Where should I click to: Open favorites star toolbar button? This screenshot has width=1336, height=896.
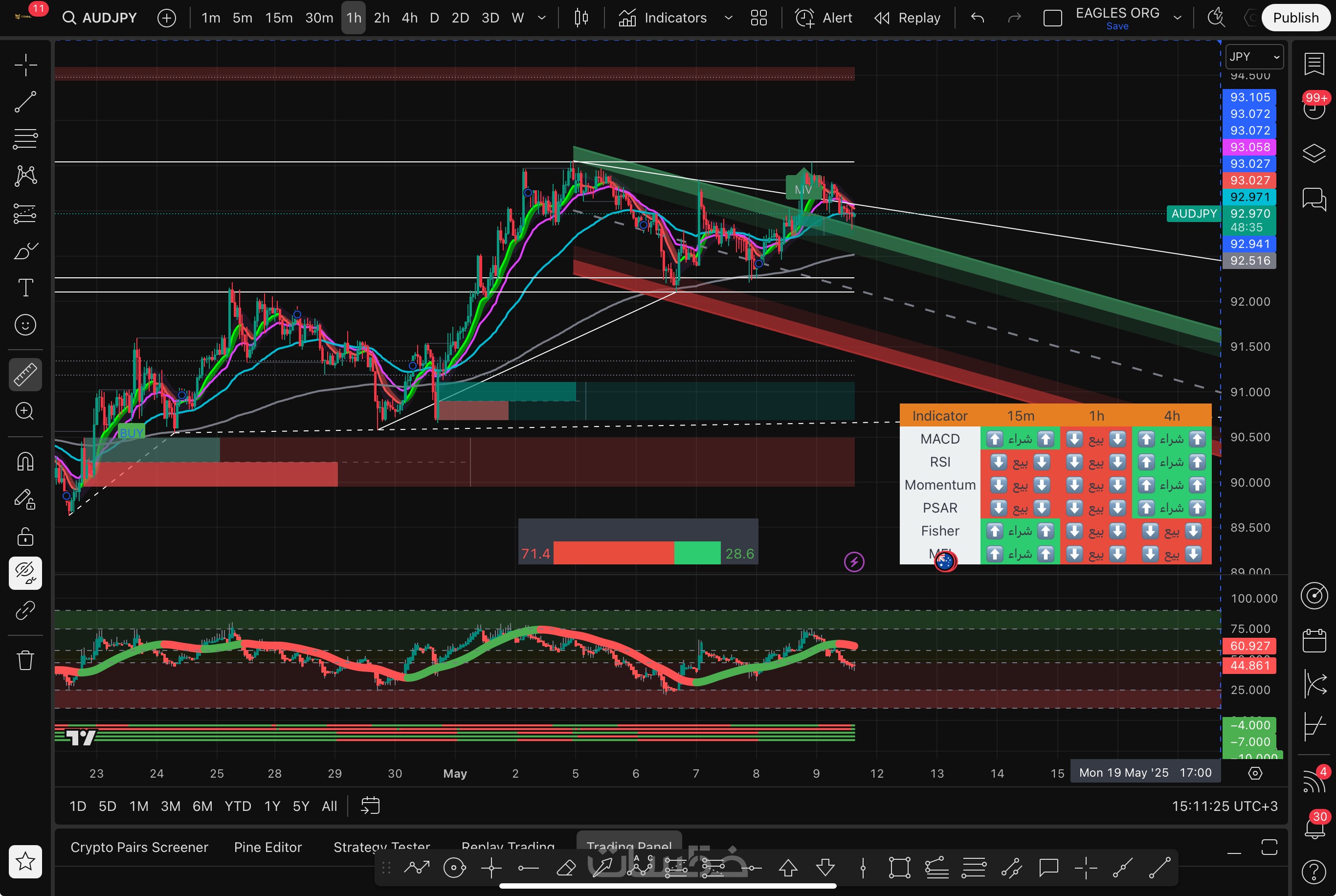pyautogui.click(x=25, y=861)
